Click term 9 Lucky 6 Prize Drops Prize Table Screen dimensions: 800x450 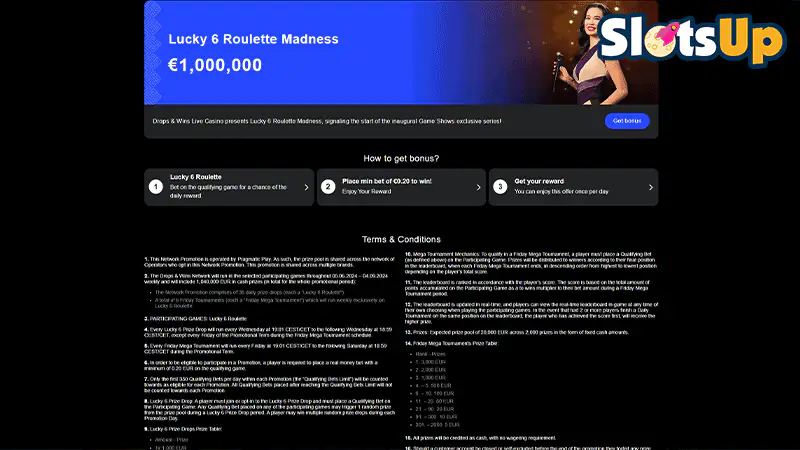pyautogui.click(x=183, y=429)
